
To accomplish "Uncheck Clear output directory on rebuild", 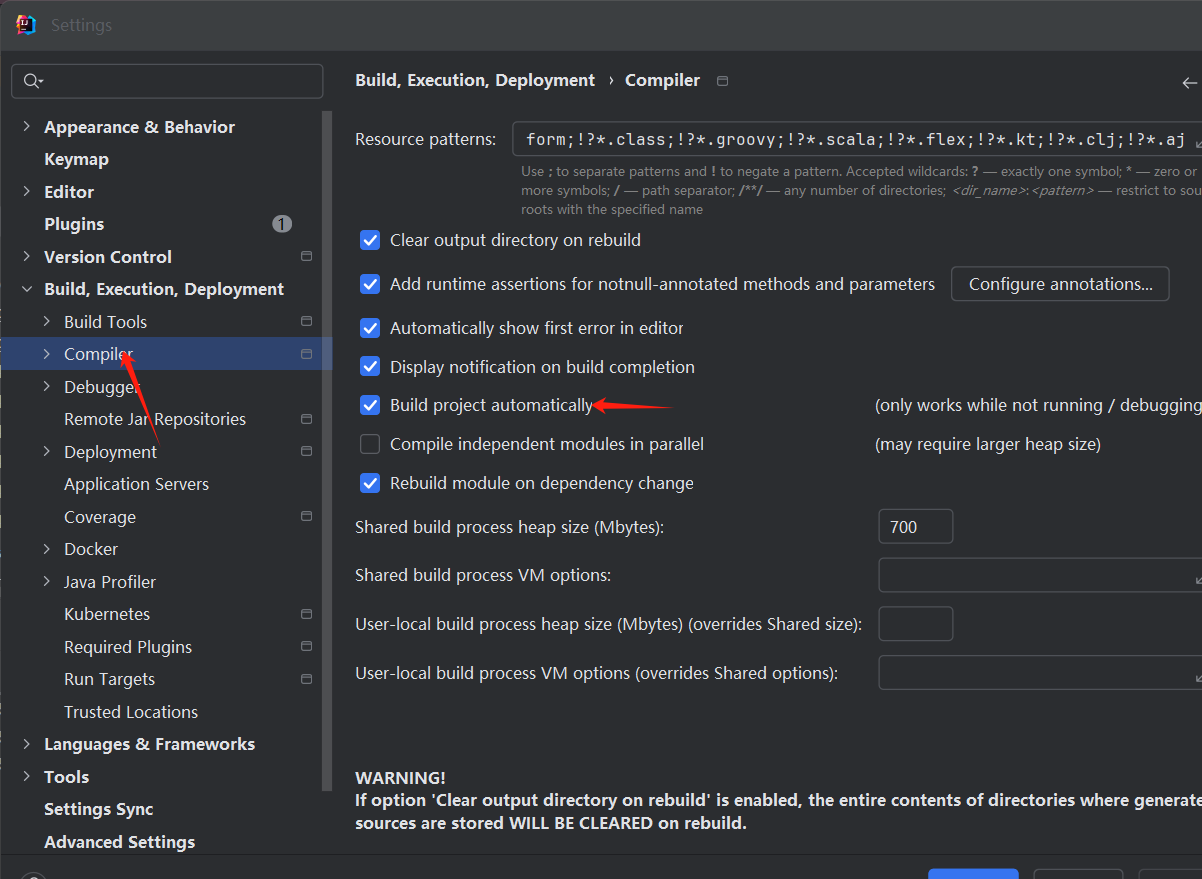I will [x=371, y=240].
